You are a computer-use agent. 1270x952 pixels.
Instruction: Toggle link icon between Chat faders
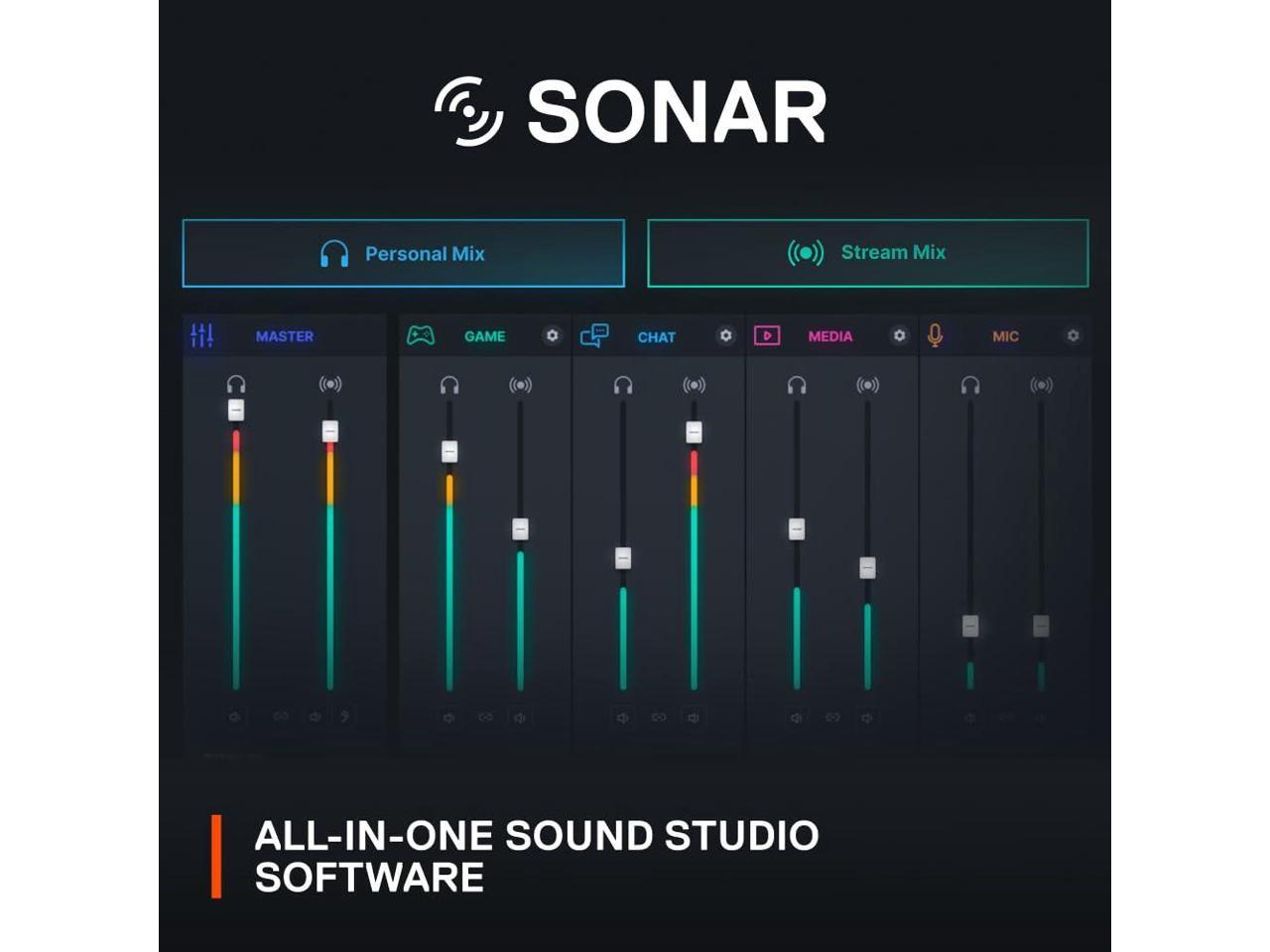point(659,717)
